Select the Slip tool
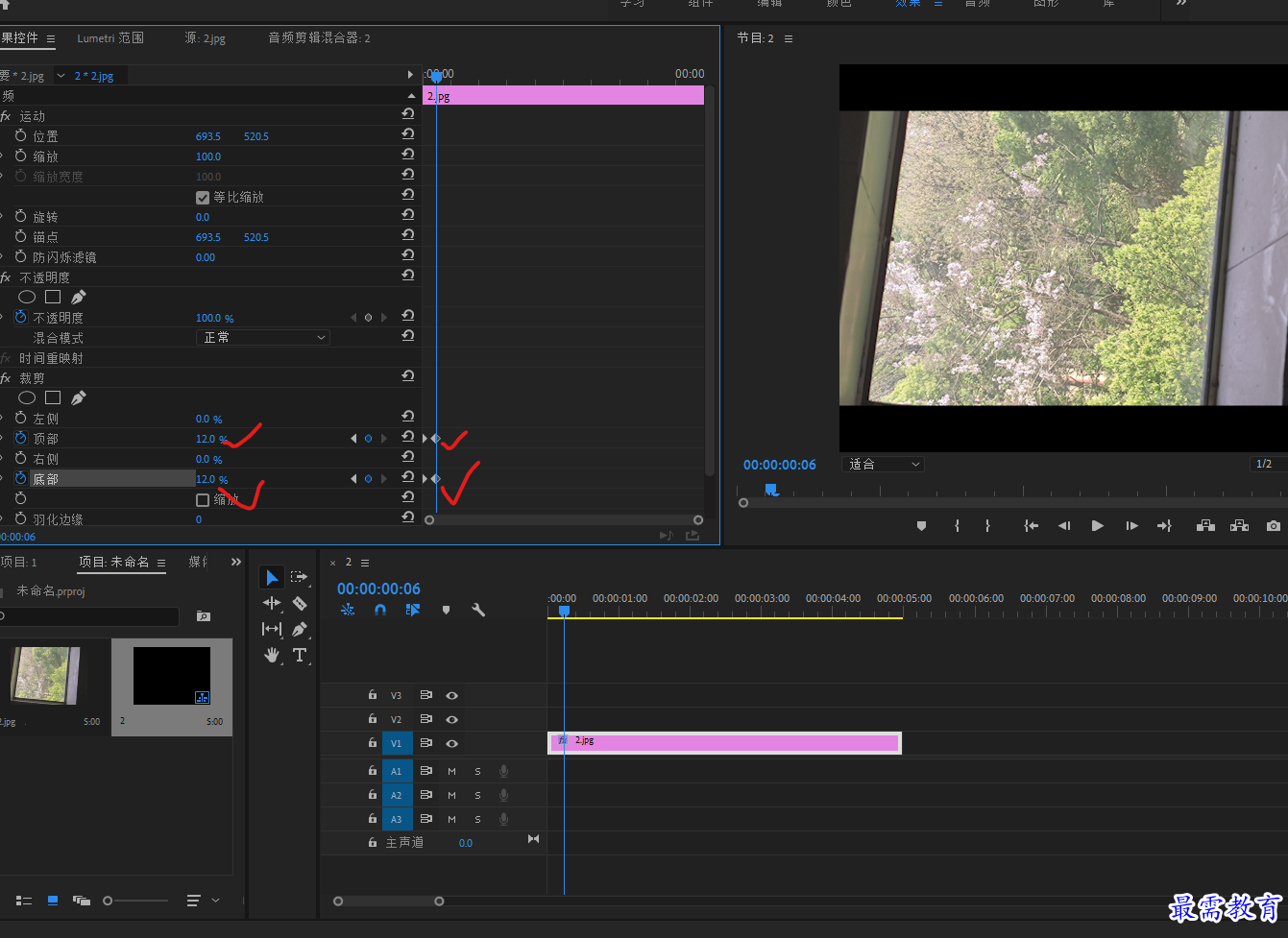Image resolution: width=1288 pixels, height=938 pixels. pyautogui.click(x=272, y=629)
